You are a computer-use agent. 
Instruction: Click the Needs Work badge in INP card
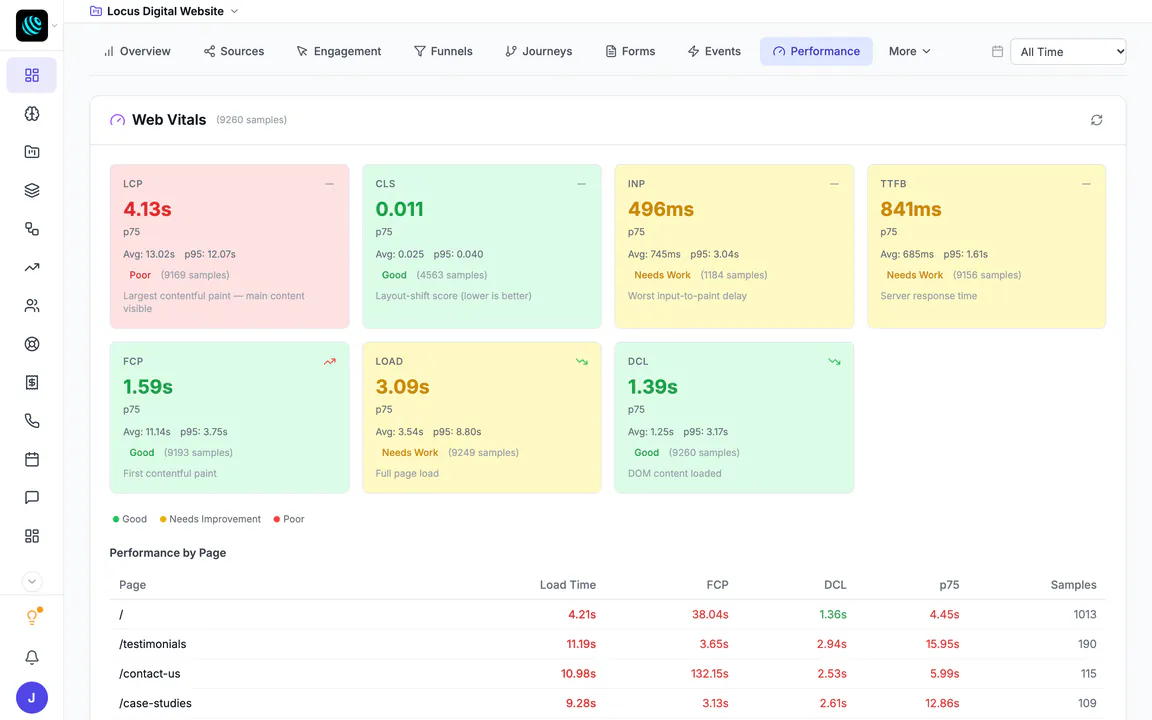coord(662,275)
